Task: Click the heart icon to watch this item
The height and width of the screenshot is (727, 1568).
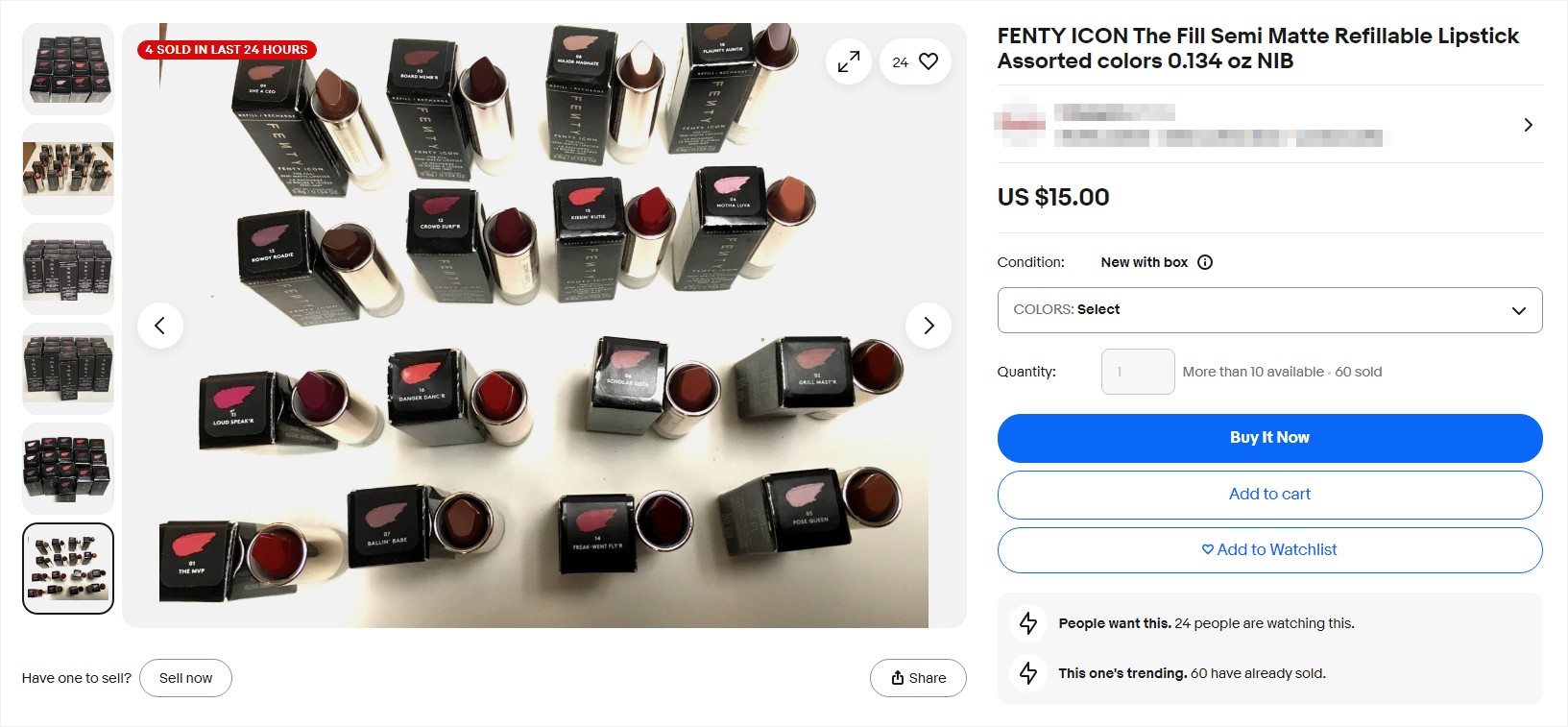Action: pos(928,61)
